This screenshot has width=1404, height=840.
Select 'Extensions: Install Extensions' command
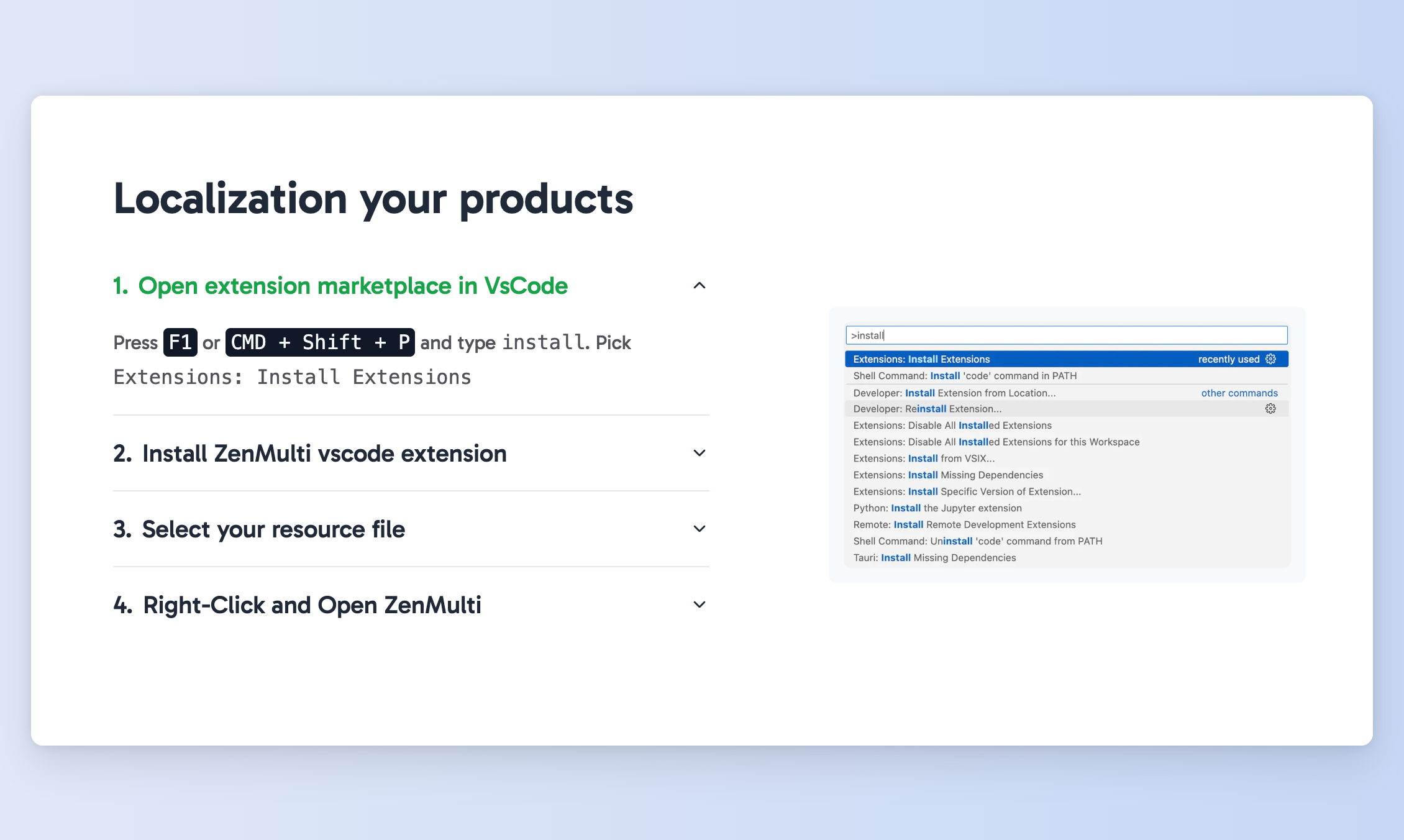coord(921,359)
